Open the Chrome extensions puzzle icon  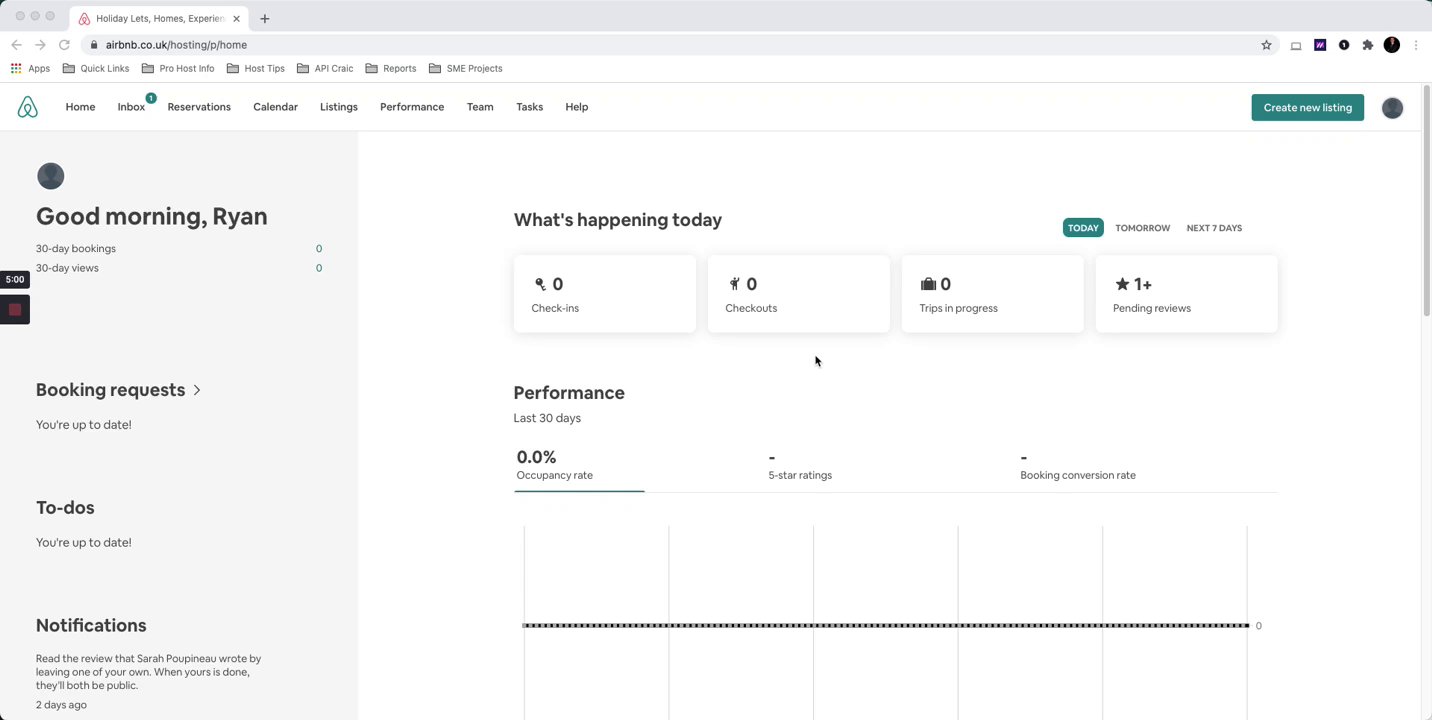(1367, 45)
